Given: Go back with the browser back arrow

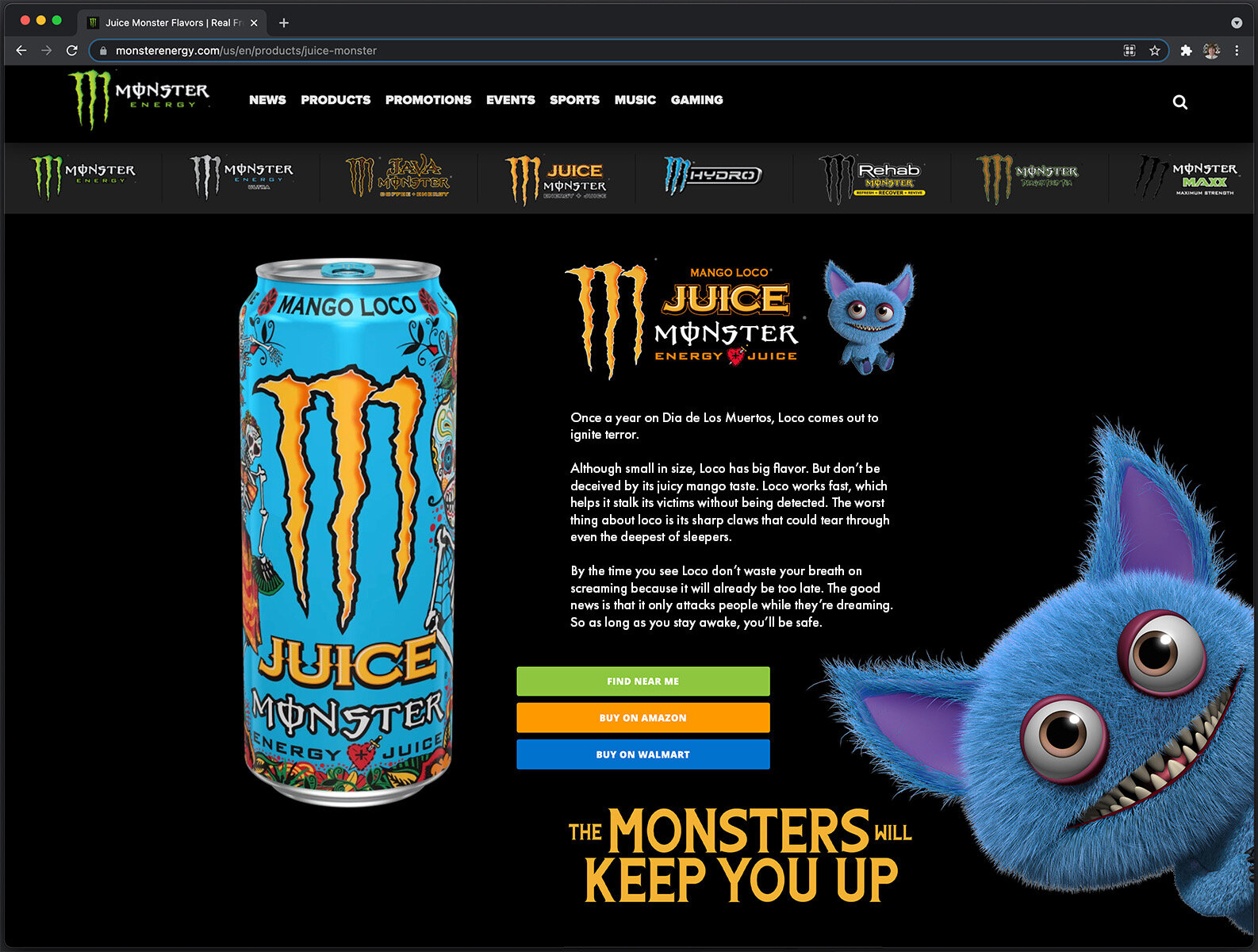Looking at the screenshot, I should click(21, 50).
